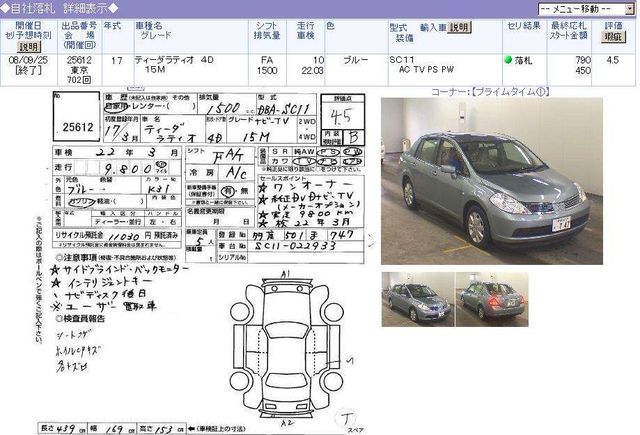Open the large front-angle car photo
The height and width of the screenshot is (435, 640).
(491, 181)
